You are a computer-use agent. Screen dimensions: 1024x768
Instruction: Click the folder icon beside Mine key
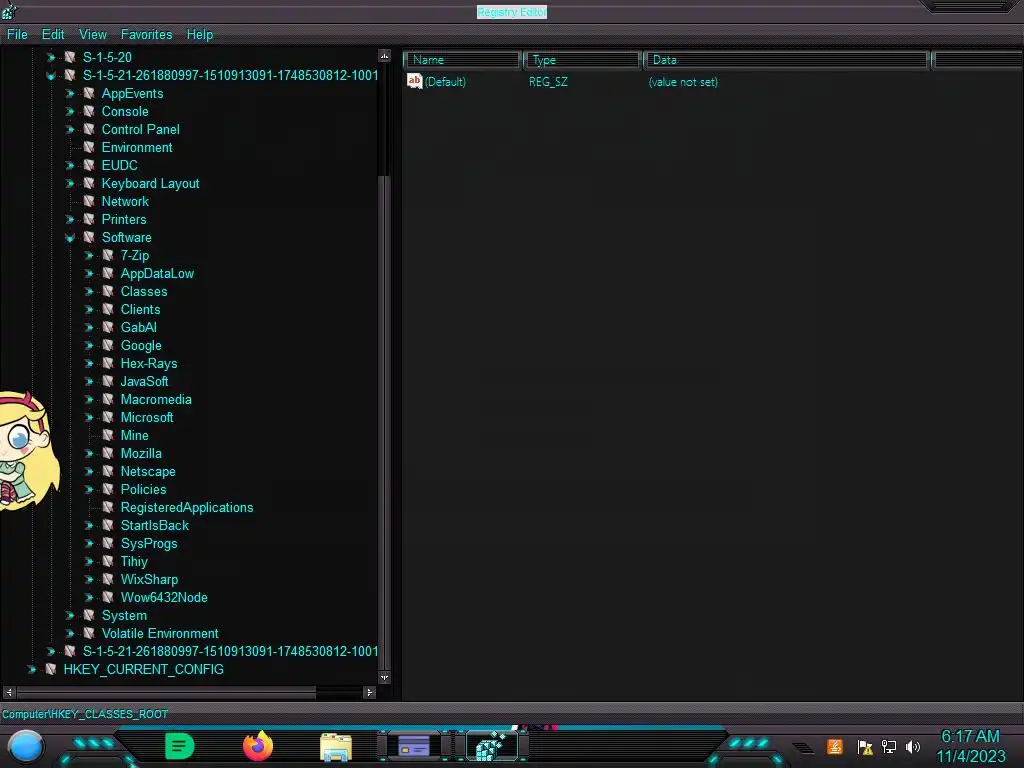click(108, 435)
